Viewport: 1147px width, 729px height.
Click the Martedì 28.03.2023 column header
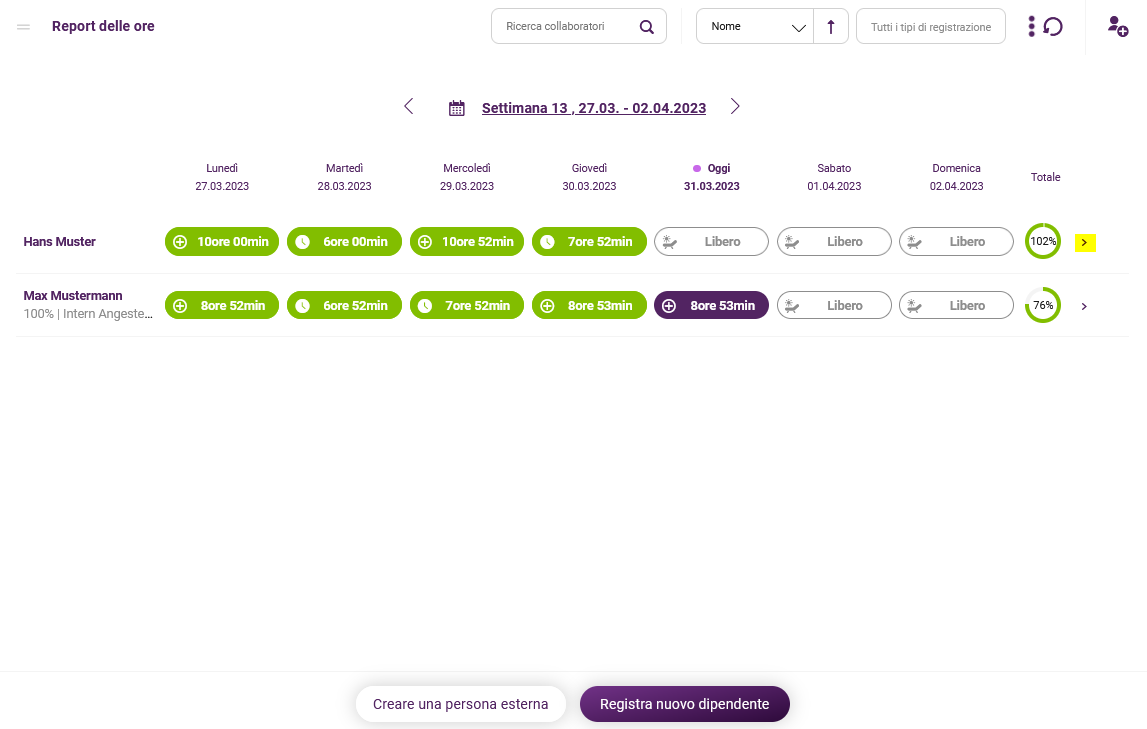345,177
